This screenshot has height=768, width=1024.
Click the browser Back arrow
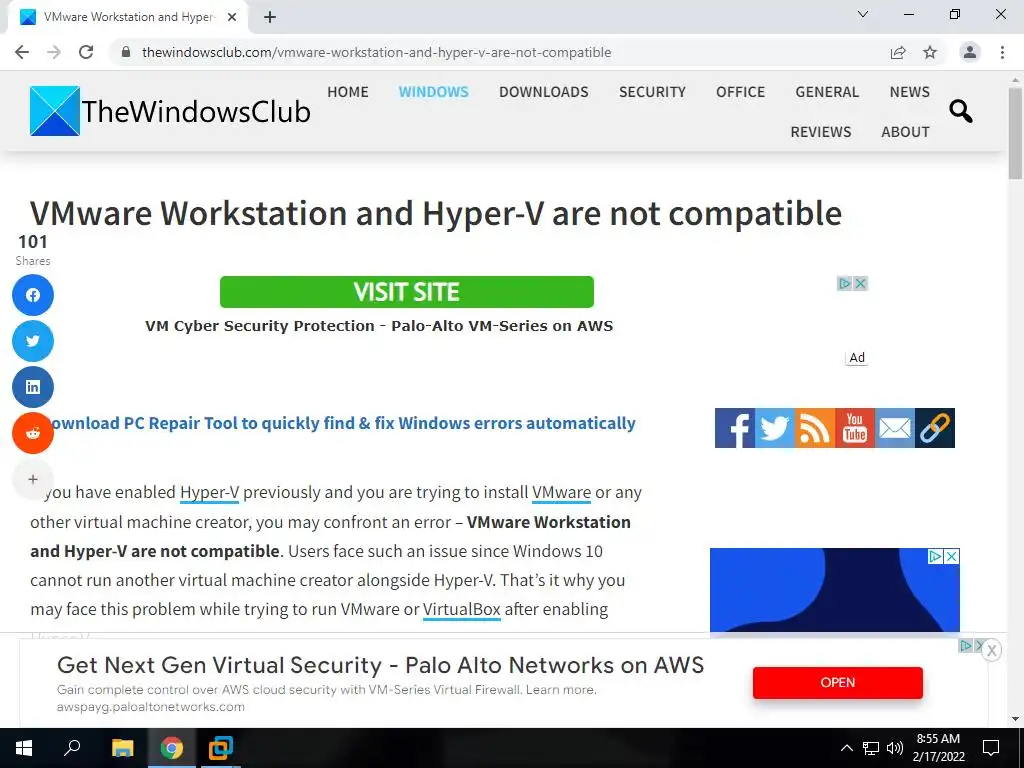coord(22,52)
